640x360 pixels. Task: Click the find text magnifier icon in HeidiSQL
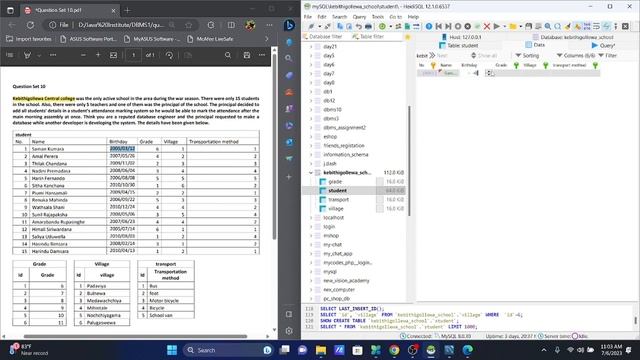point(548,26)
